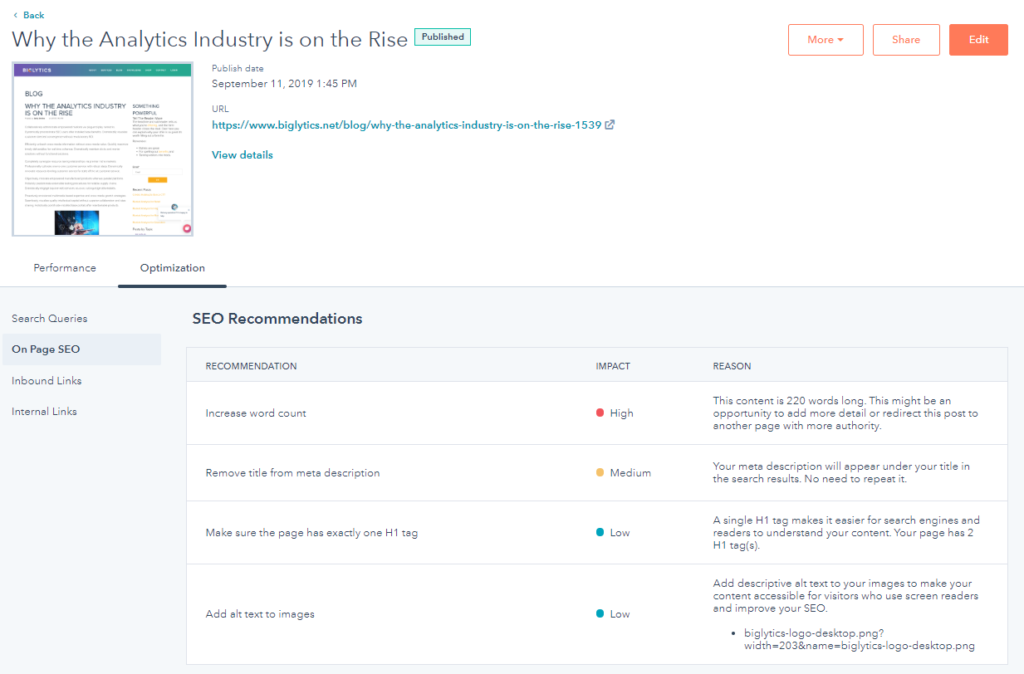1024x674 pixels.
Task: Click the 'Medium' impact label
Action: tap(630, 473)
